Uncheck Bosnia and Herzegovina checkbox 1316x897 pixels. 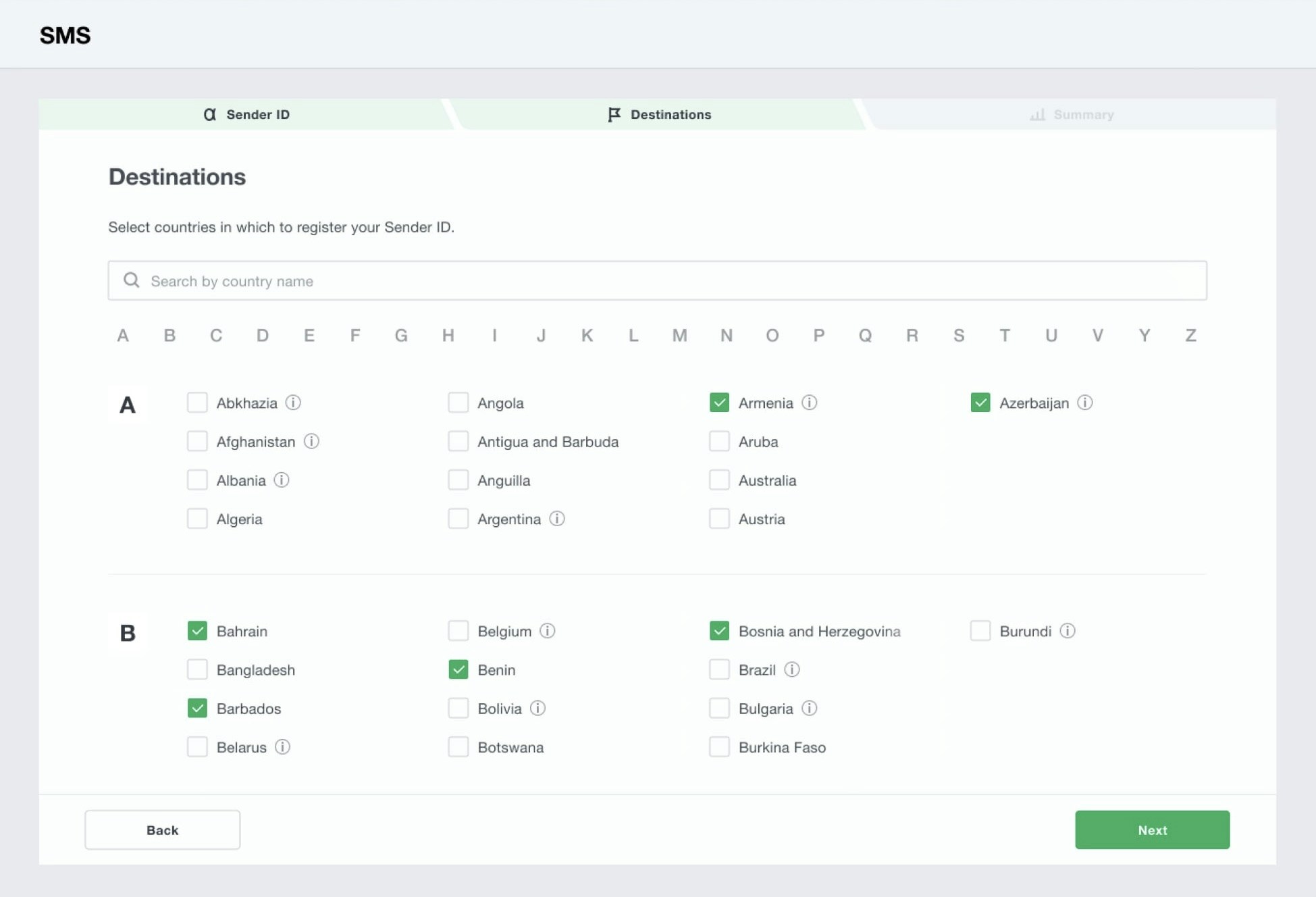click(x=719, y=631)
